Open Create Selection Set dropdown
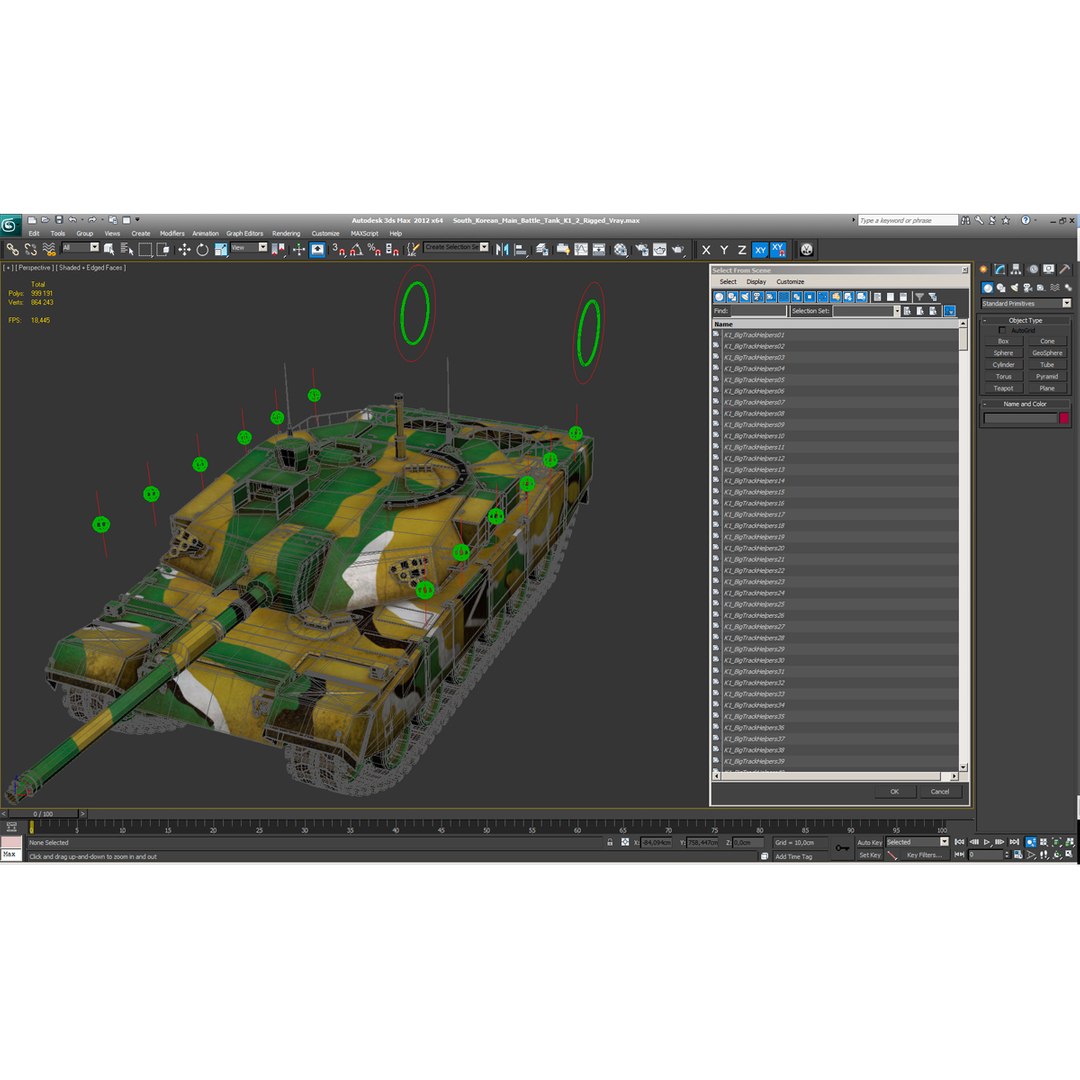The width and height of the screenshot is (1080, 1080). (456, 247)
